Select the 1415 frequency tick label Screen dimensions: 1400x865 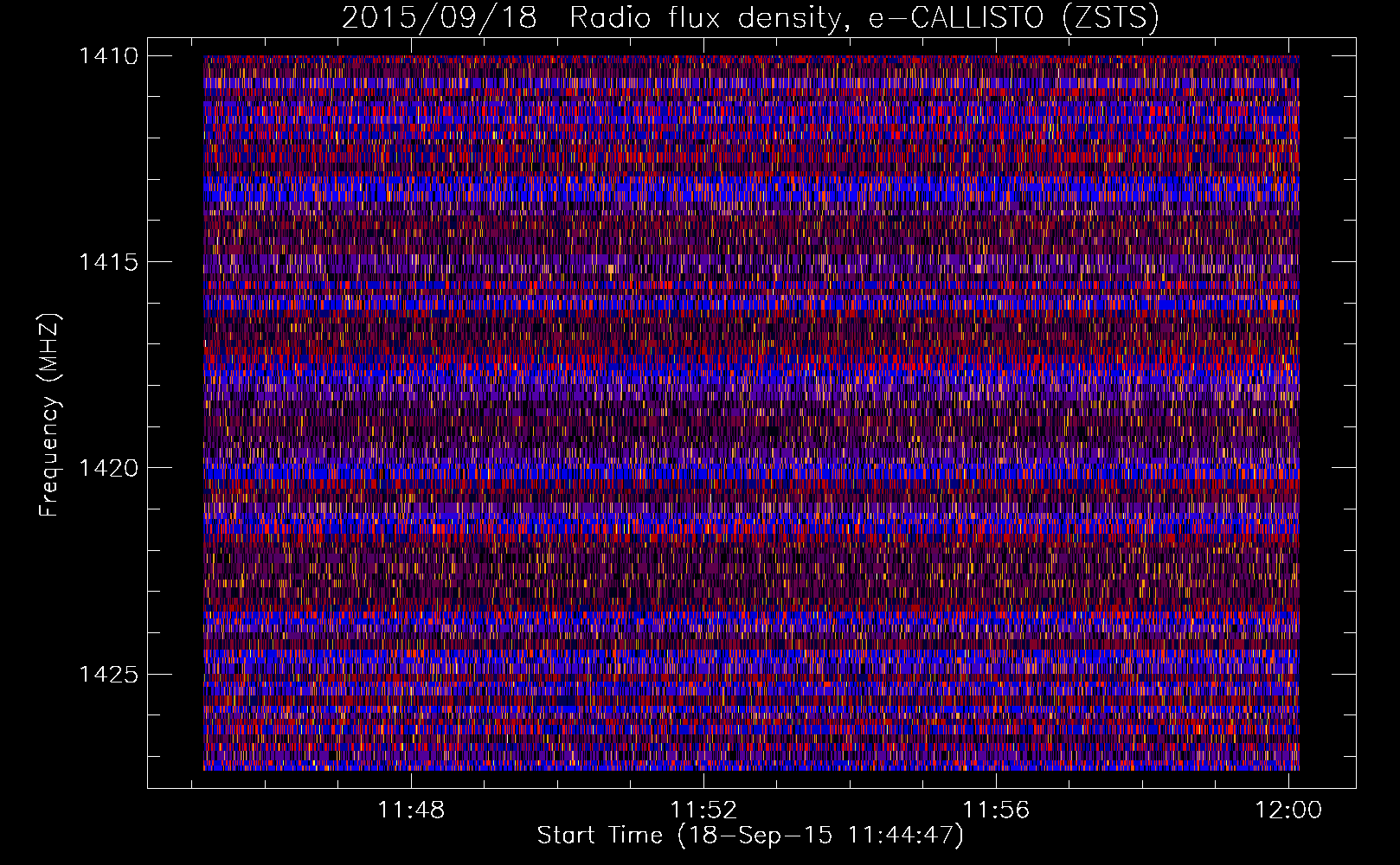point(108,262)
